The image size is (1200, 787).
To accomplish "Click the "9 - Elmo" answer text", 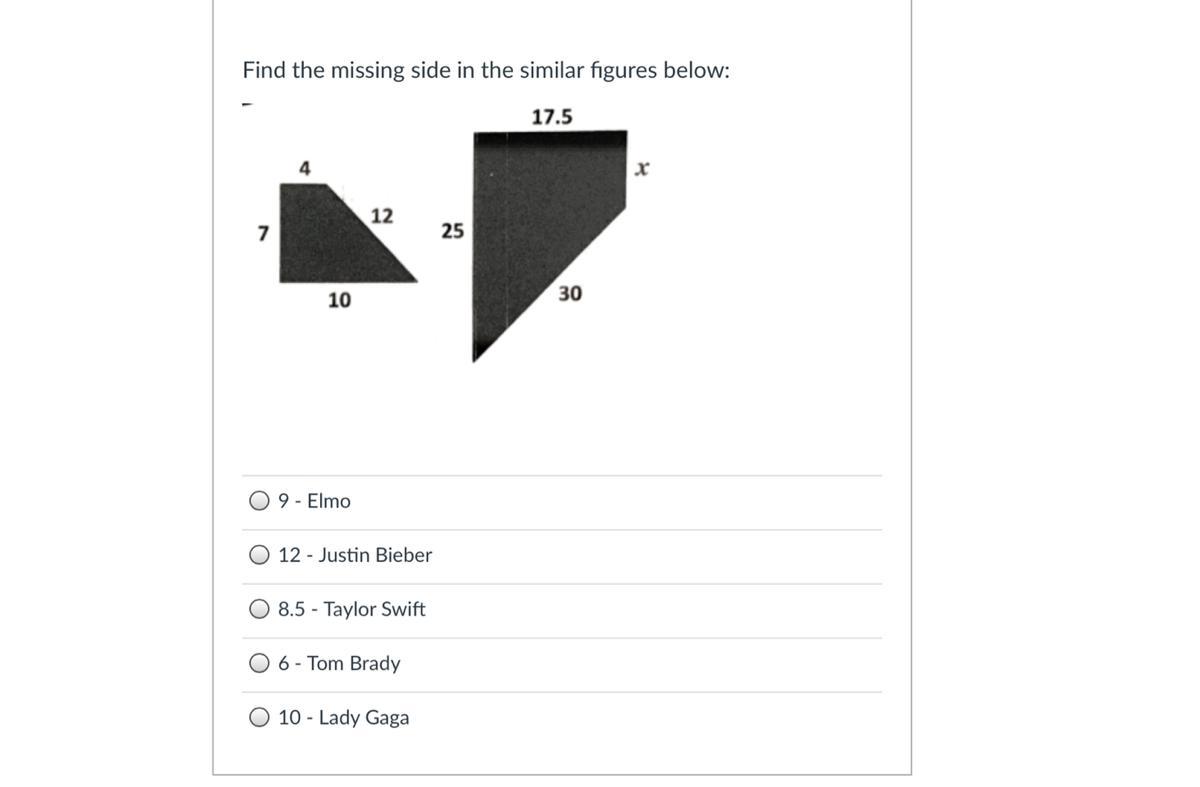I will click(x=314, y=501).
